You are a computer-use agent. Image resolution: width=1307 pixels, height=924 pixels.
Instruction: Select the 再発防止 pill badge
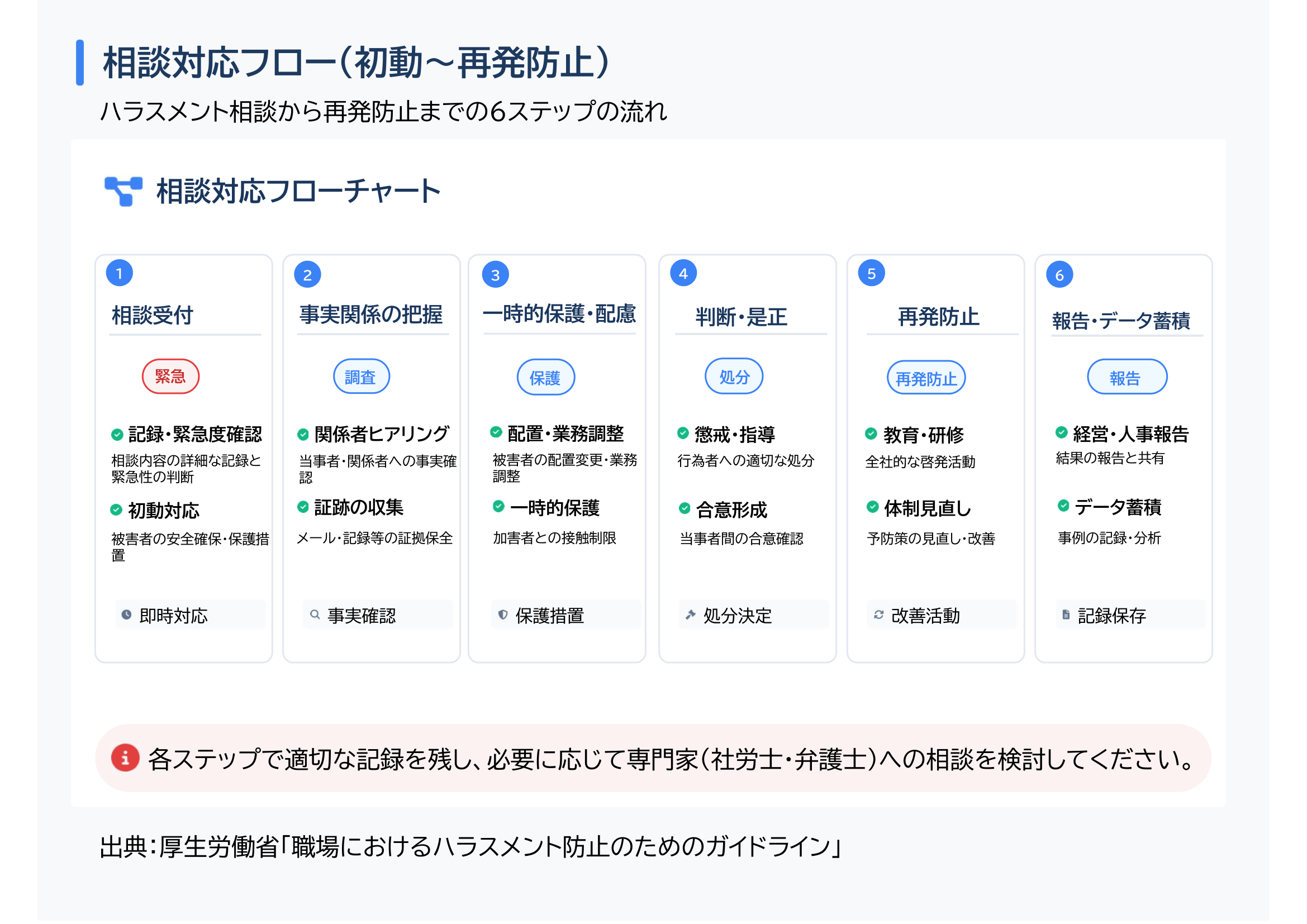pos(926,378)
